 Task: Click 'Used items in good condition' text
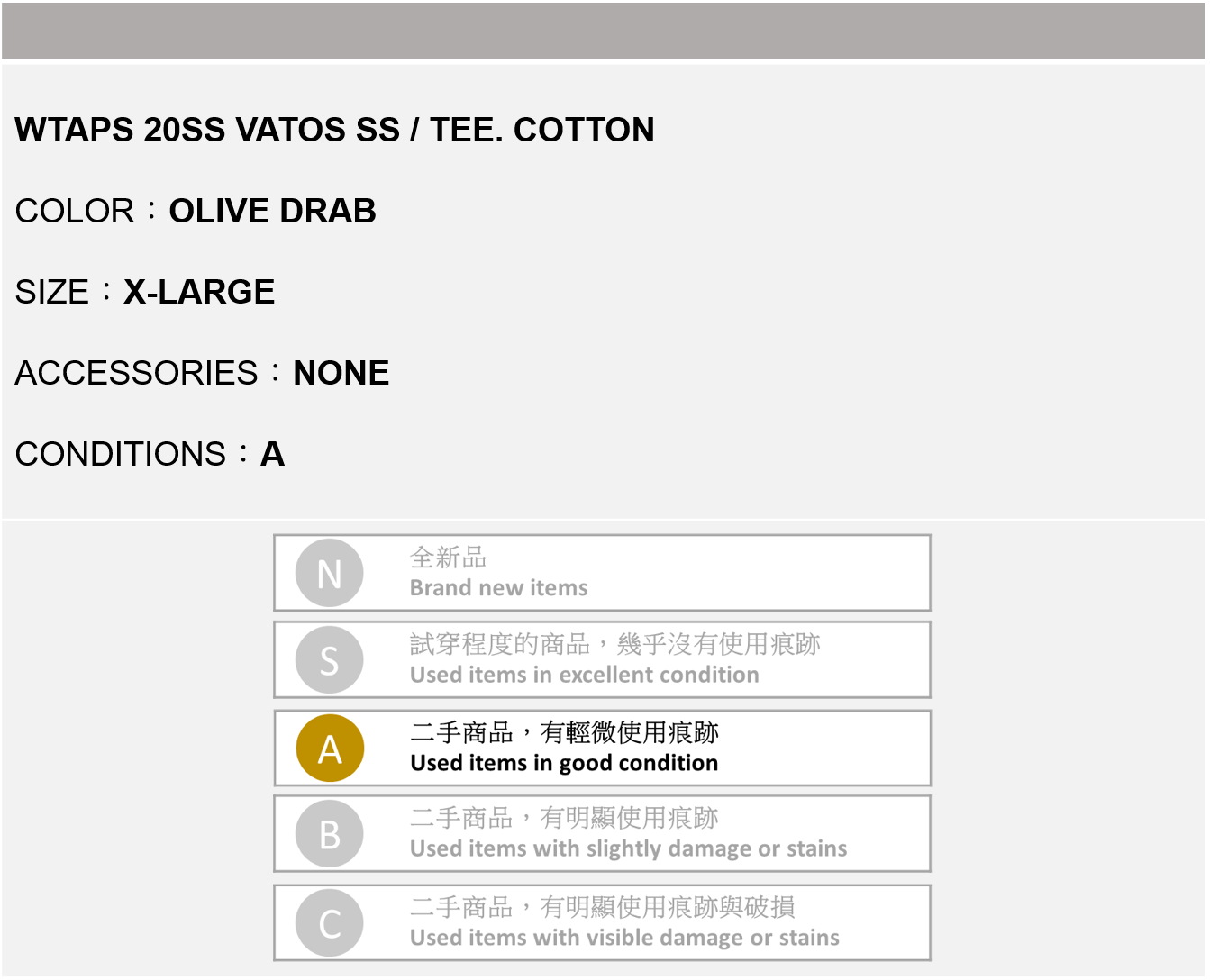tap(564, 763)
